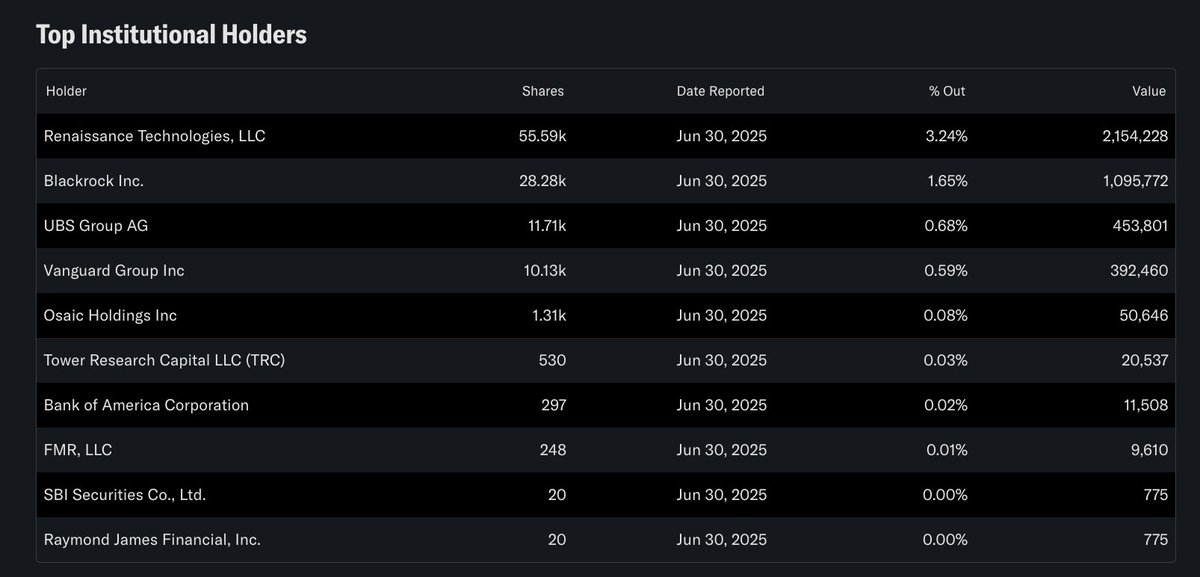Click the 0.00% in Raymond James row

946,540
